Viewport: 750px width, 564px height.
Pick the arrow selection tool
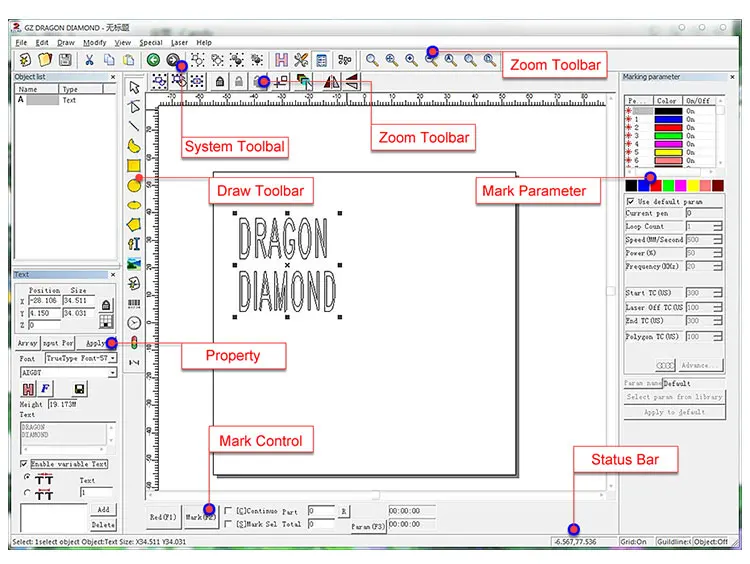point(134,87)
